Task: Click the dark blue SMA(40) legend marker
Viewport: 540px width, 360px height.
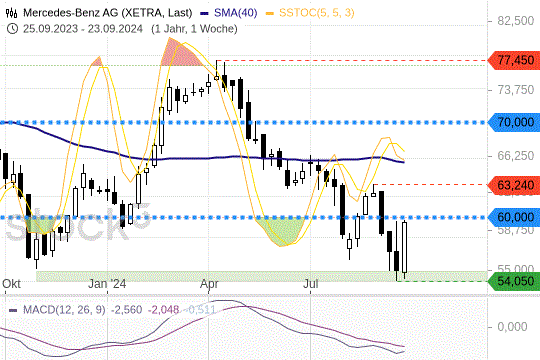Action: pyautogui.click(x=204, y=13)
